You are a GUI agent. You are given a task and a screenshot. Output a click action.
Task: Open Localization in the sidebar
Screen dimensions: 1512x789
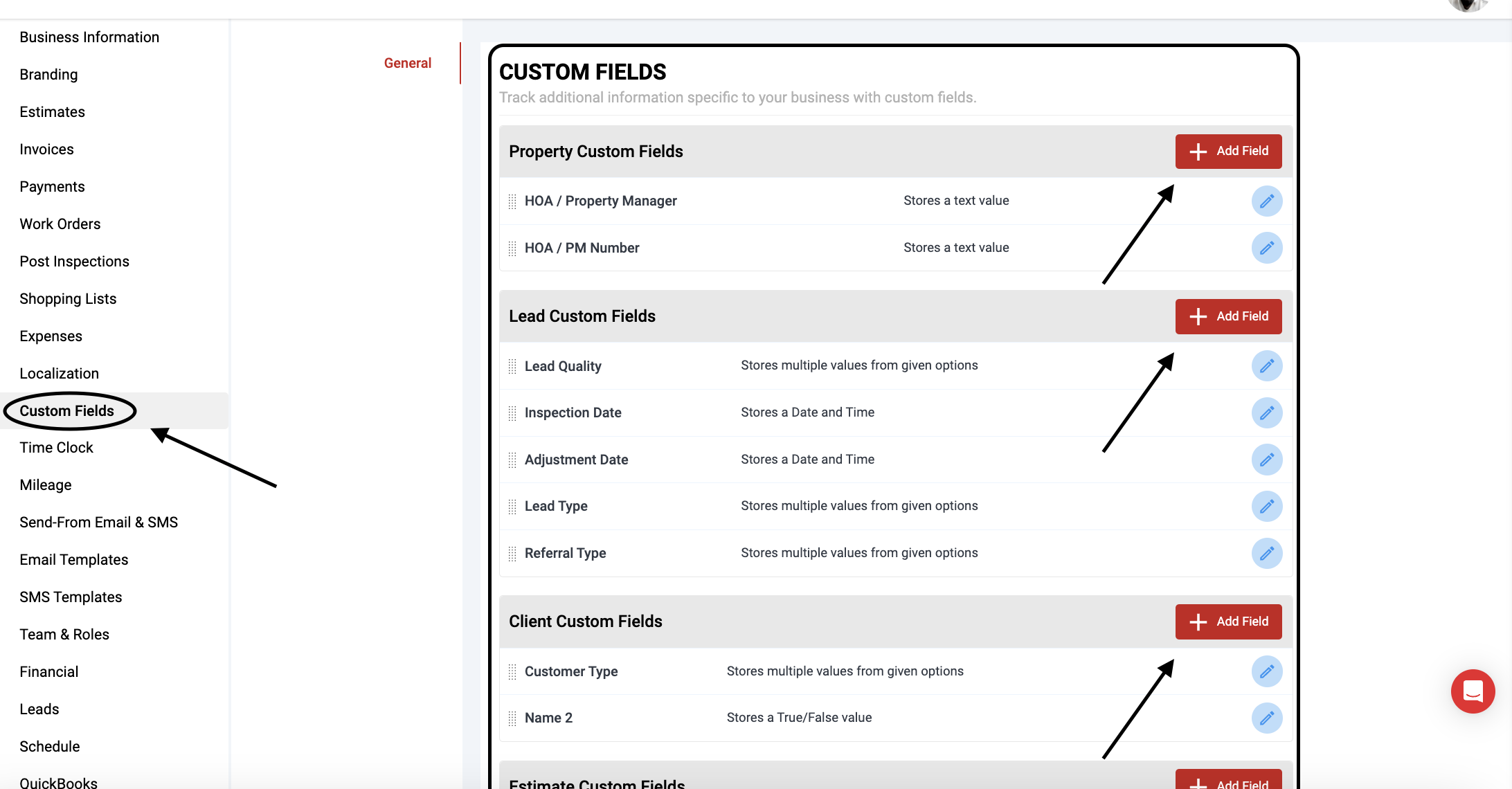point(59,374)
